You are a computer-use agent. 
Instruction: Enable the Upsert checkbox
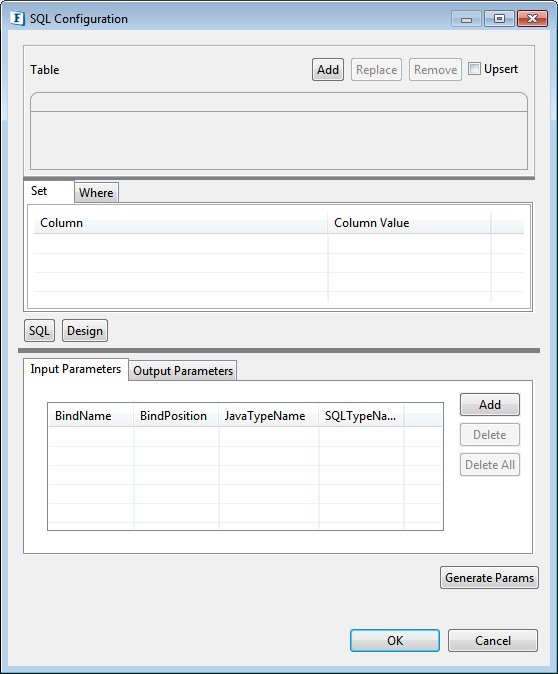[474, 69]
